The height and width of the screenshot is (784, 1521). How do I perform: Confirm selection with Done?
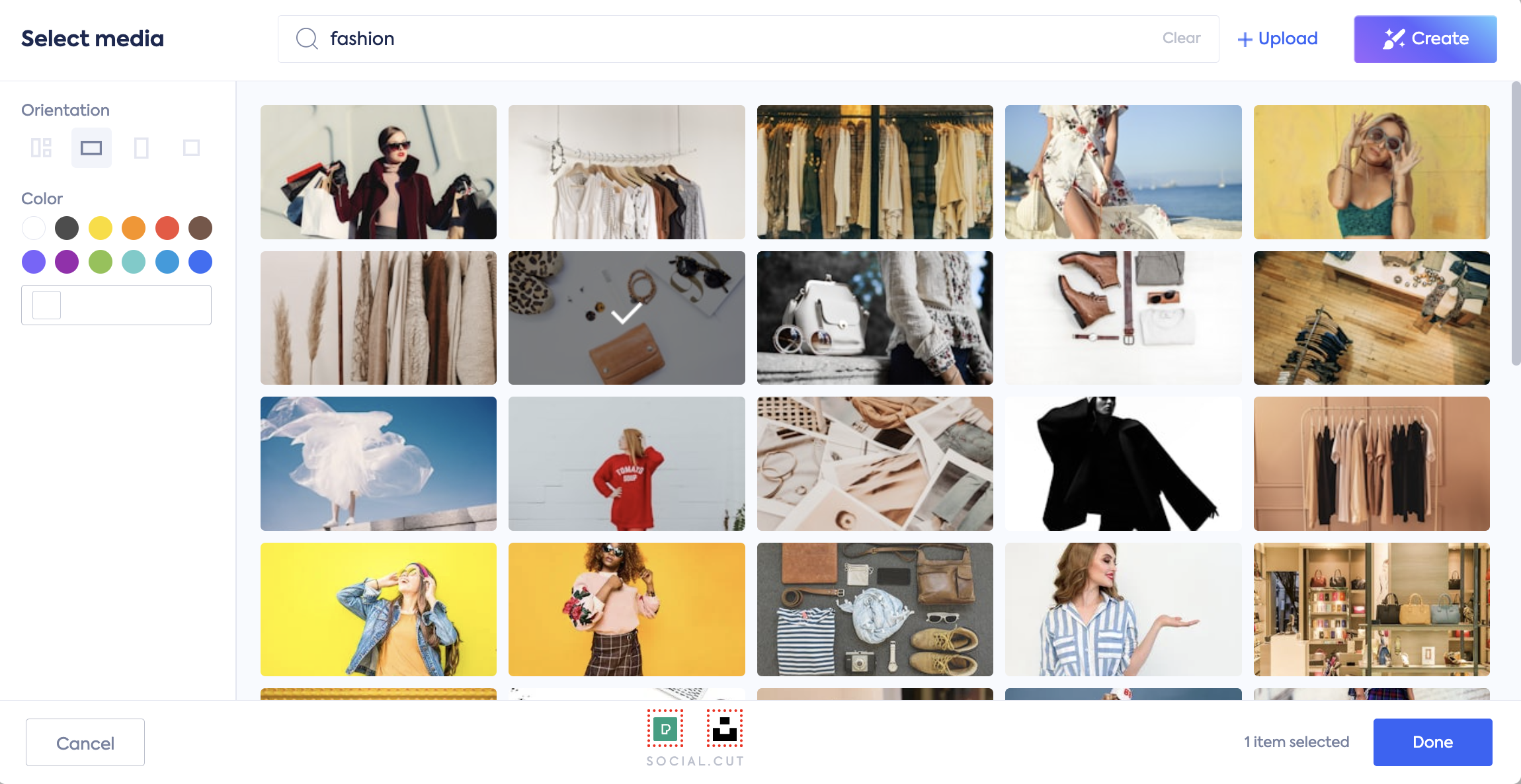1433,742
